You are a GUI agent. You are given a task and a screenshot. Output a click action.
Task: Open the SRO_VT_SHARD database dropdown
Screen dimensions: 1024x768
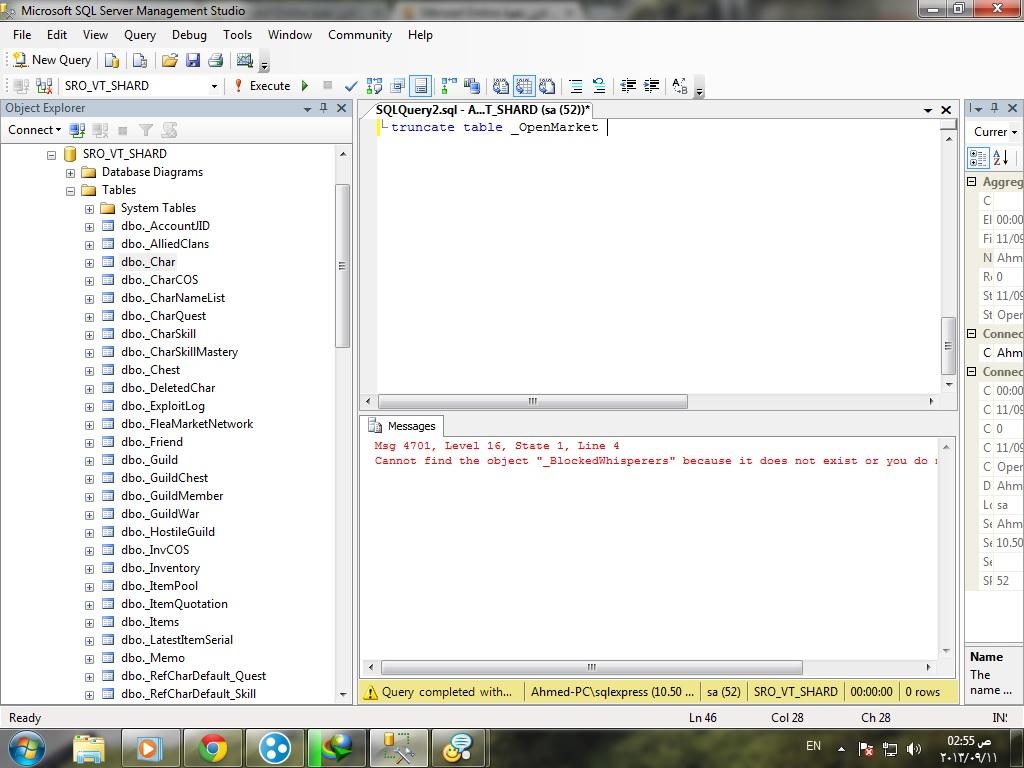[214, 86]
